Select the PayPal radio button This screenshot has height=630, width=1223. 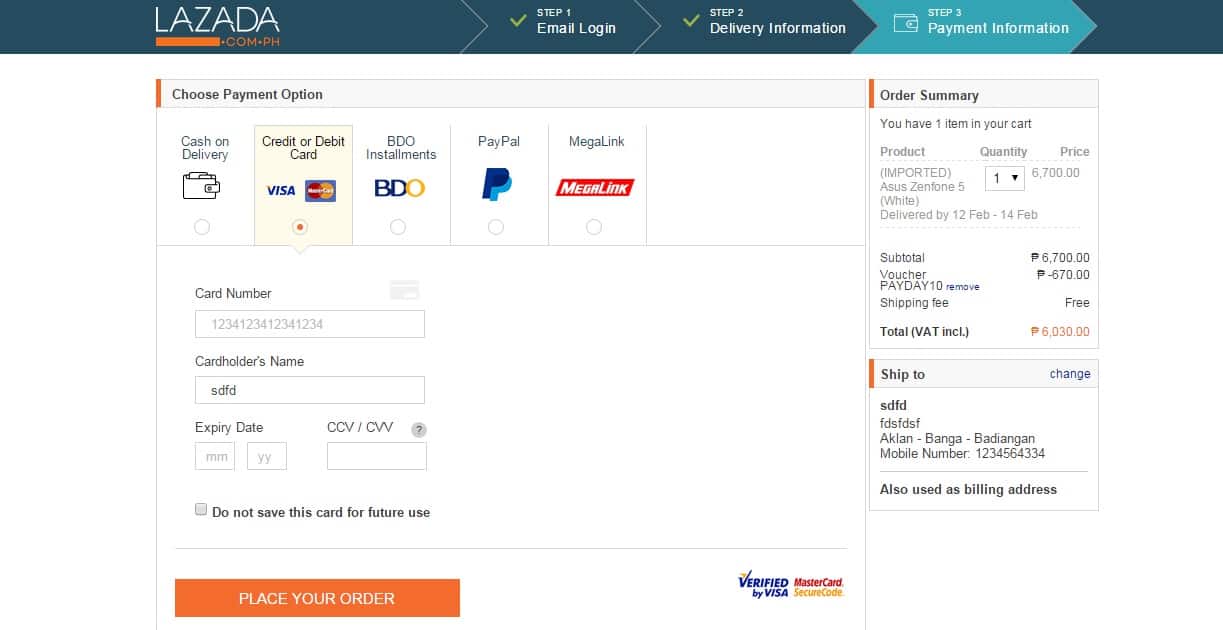tap(496, 227)
